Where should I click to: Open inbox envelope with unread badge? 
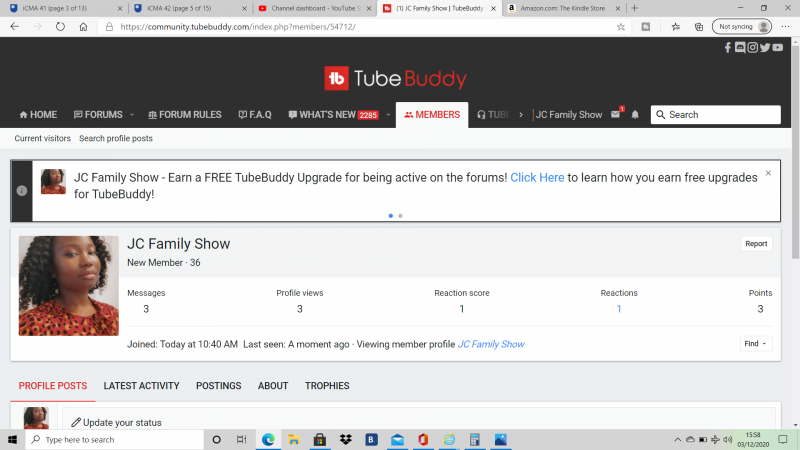coord(616,114)
